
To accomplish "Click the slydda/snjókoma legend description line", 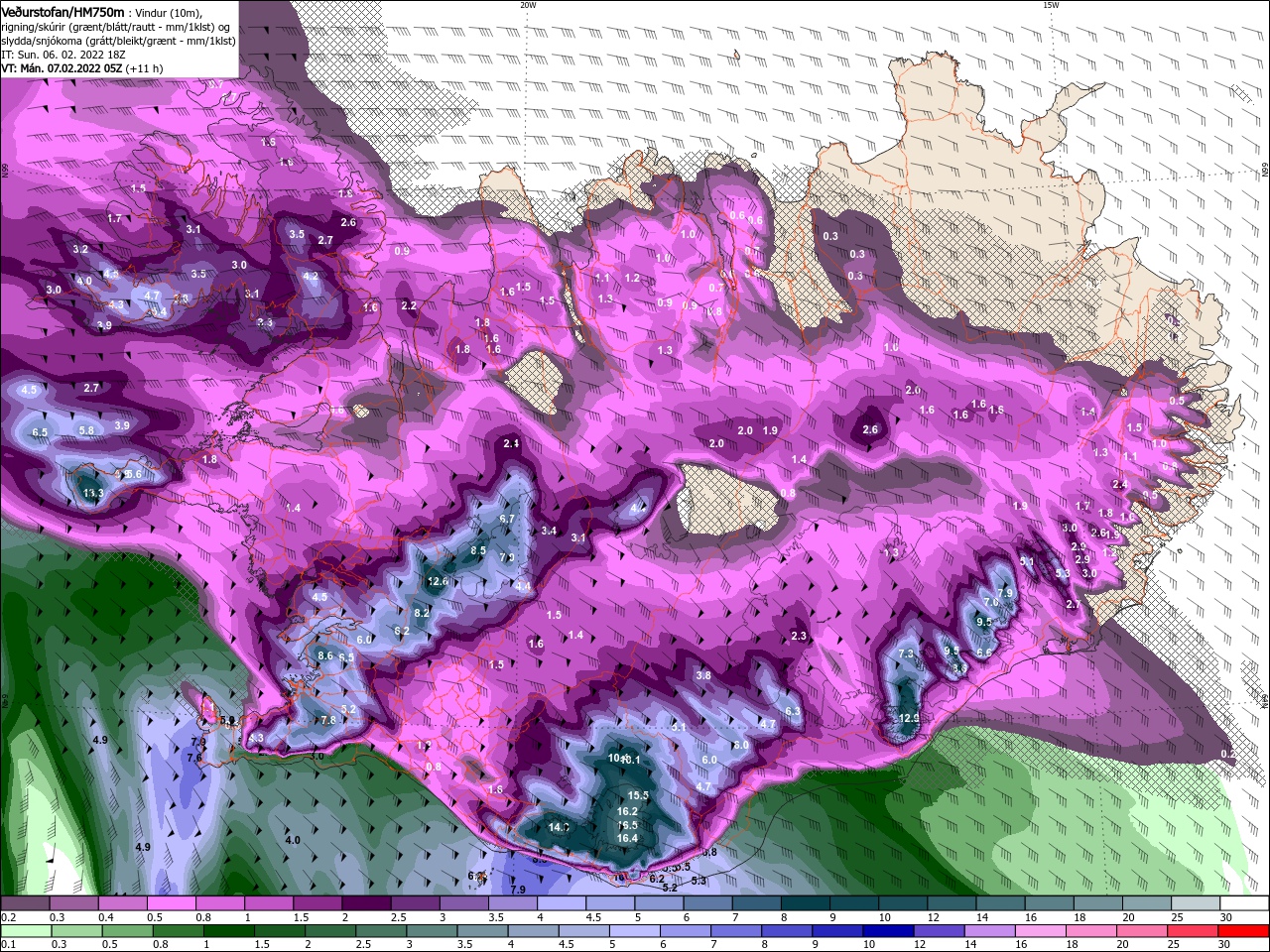I will click(118, 41).
